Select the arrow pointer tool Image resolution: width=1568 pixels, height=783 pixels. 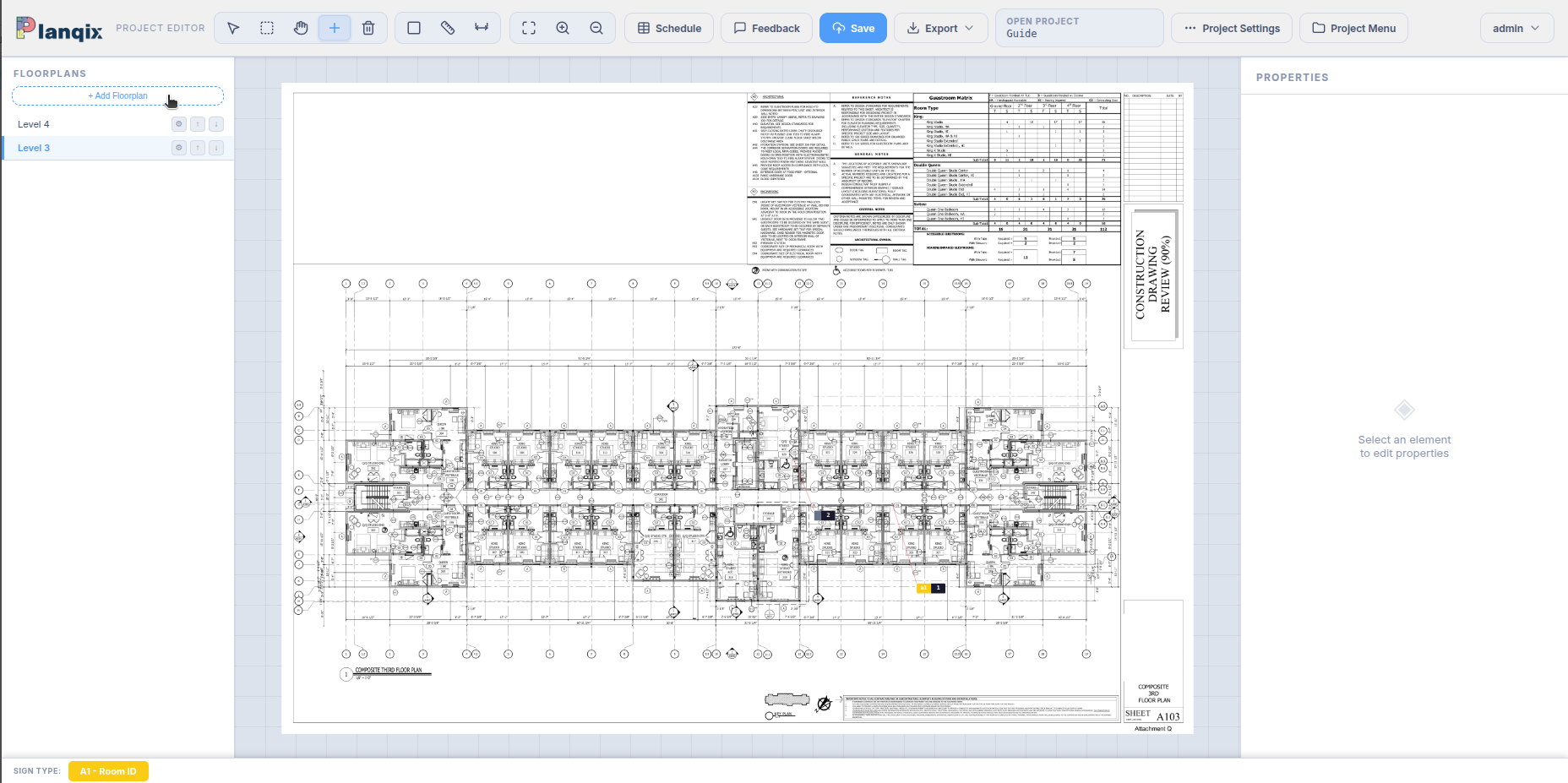click(x=233, y=28)
